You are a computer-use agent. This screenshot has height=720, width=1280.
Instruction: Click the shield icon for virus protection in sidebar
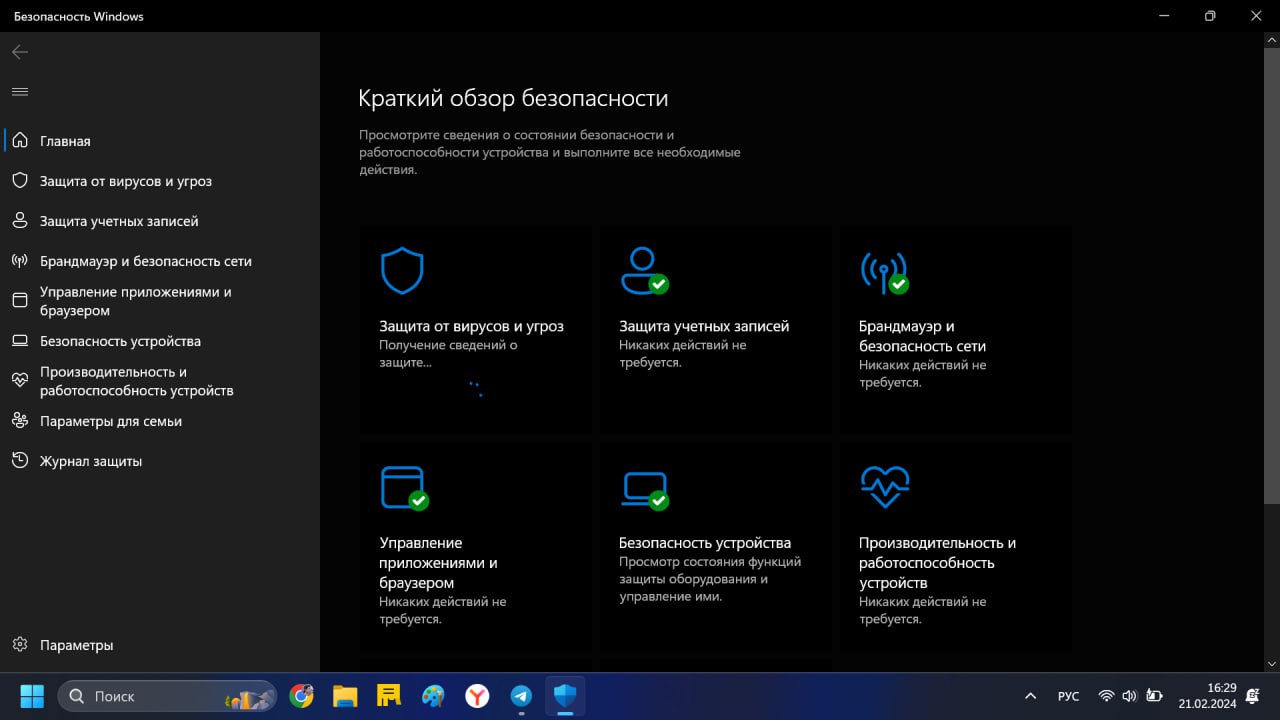coord(20,181)
